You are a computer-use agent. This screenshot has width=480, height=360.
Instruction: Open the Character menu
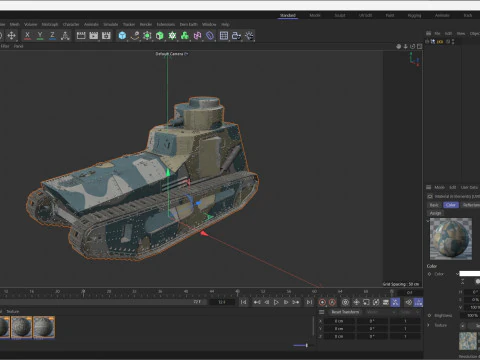pyautogui.click(x=71, y=24)
